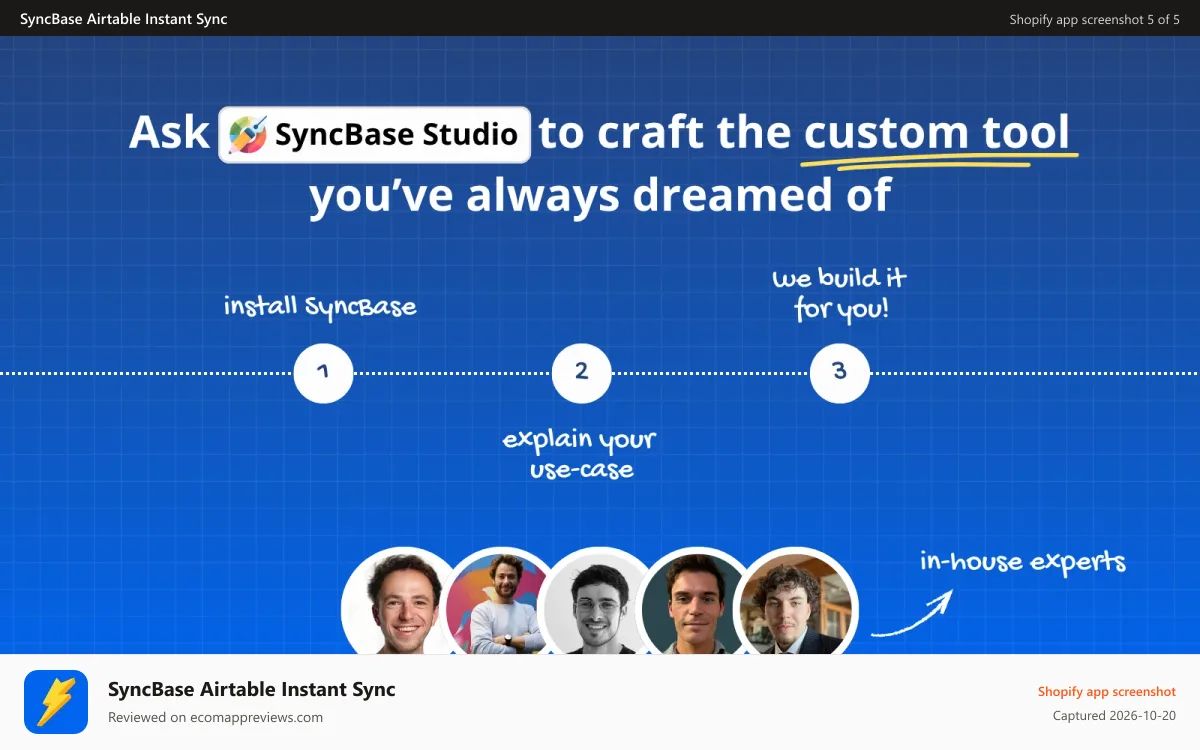Click the "install SyncBase" handwritten label
Screen dimensions: 1200x750
320,306
